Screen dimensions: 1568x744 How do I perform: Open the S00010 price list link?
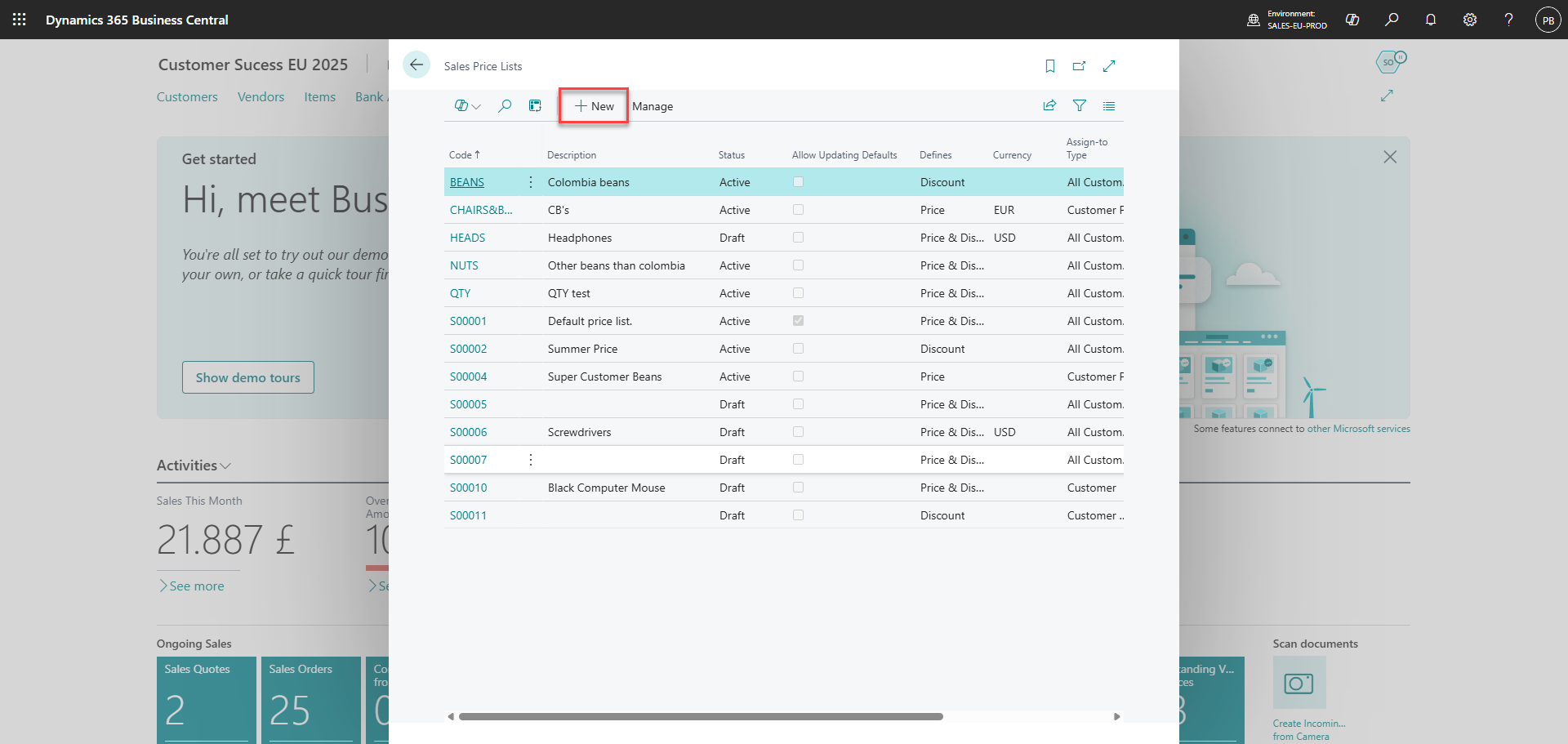[468, 488]
